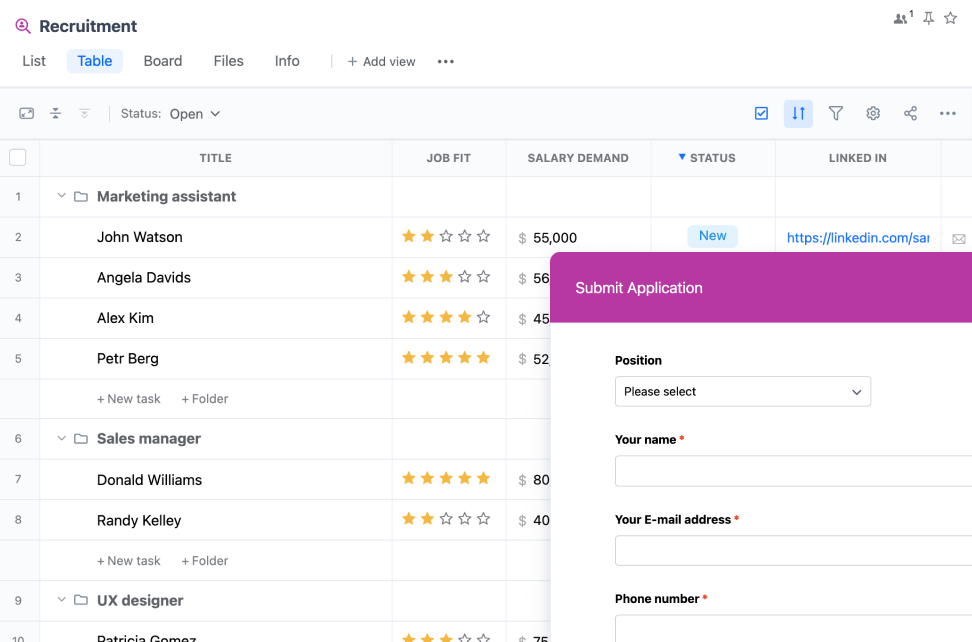The width and height of the screenshot is (972, 642).
Task: Open the toolbar overflow ellipsis menu
Action: pos(947,113)
